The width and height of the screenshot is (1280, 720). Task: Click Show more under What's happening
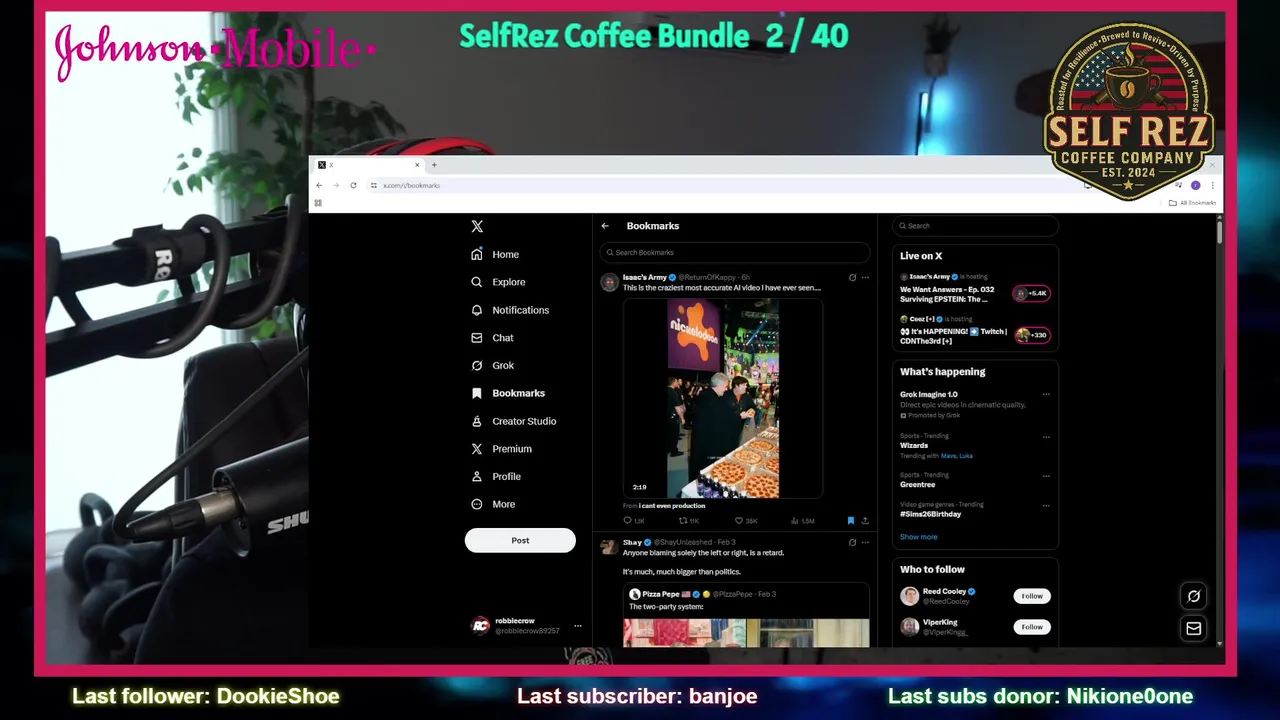click(918, 537)
